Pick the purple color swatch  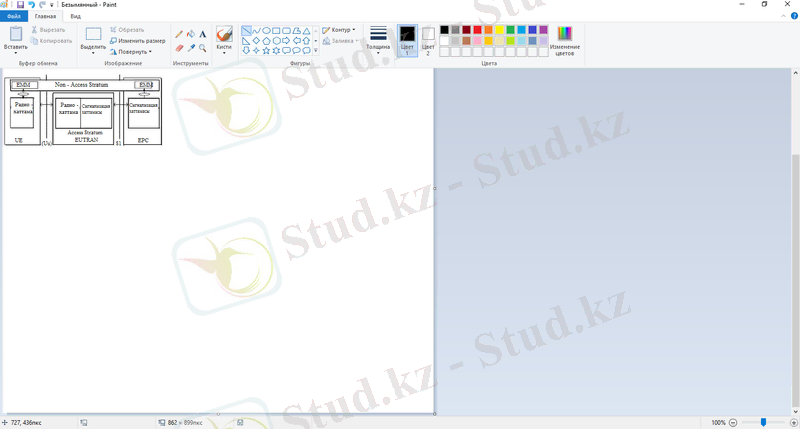click(x=543, y=30)
